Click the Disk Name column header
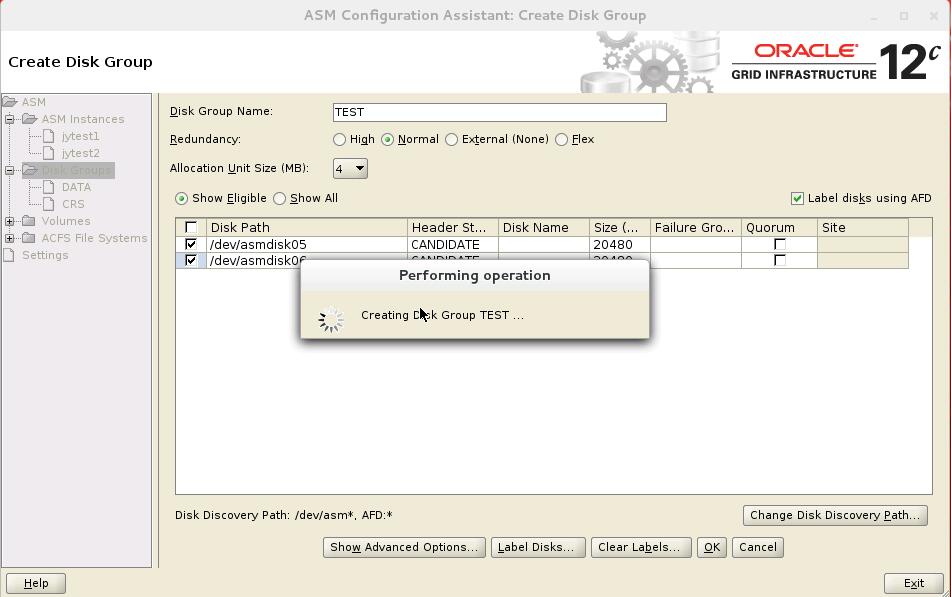 [543, 228]
